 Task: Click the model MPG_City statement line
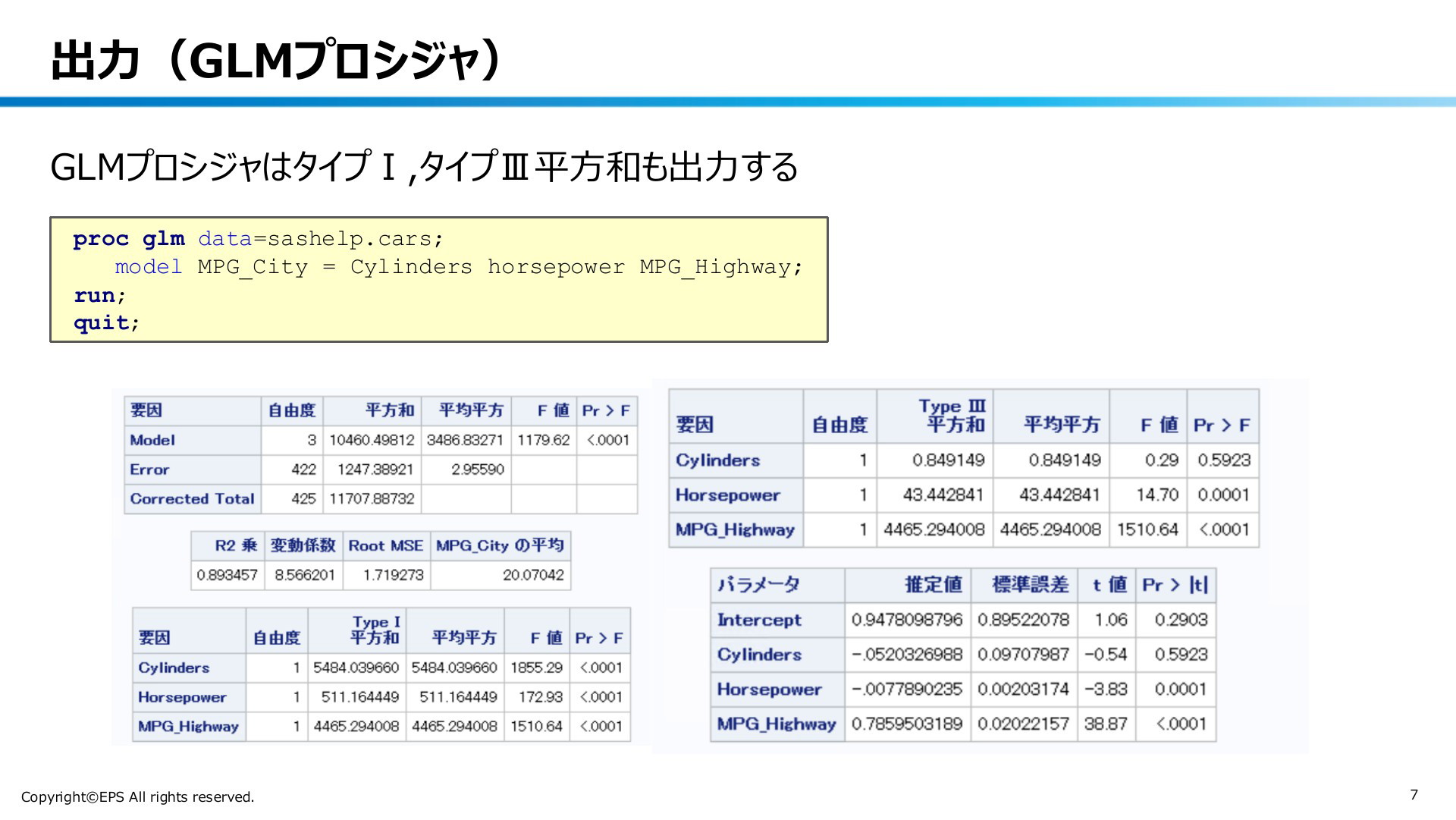[x=458, y=267]
